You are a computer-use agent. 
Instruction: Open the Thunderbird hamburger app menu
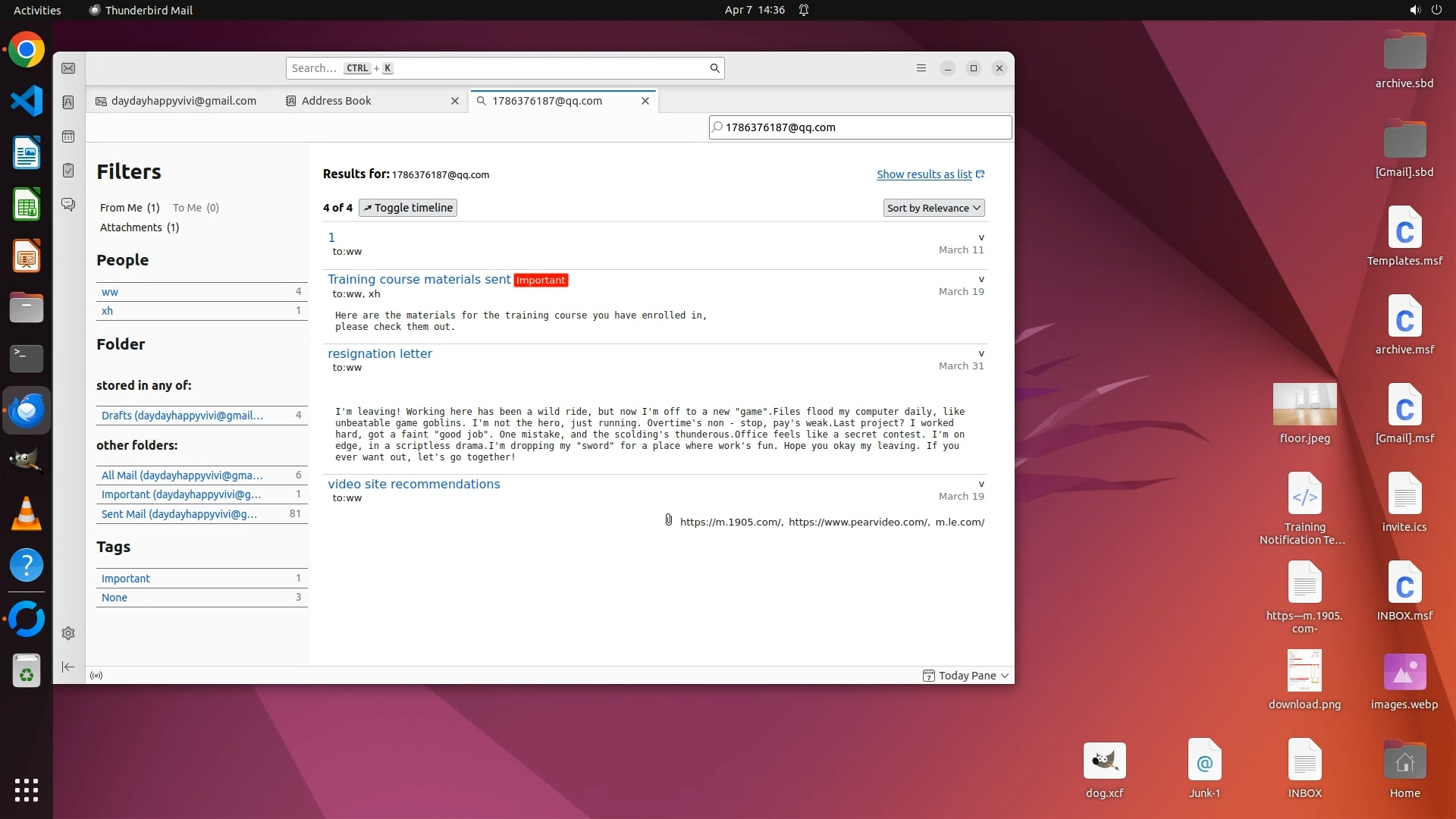click(x=921, y=68)
